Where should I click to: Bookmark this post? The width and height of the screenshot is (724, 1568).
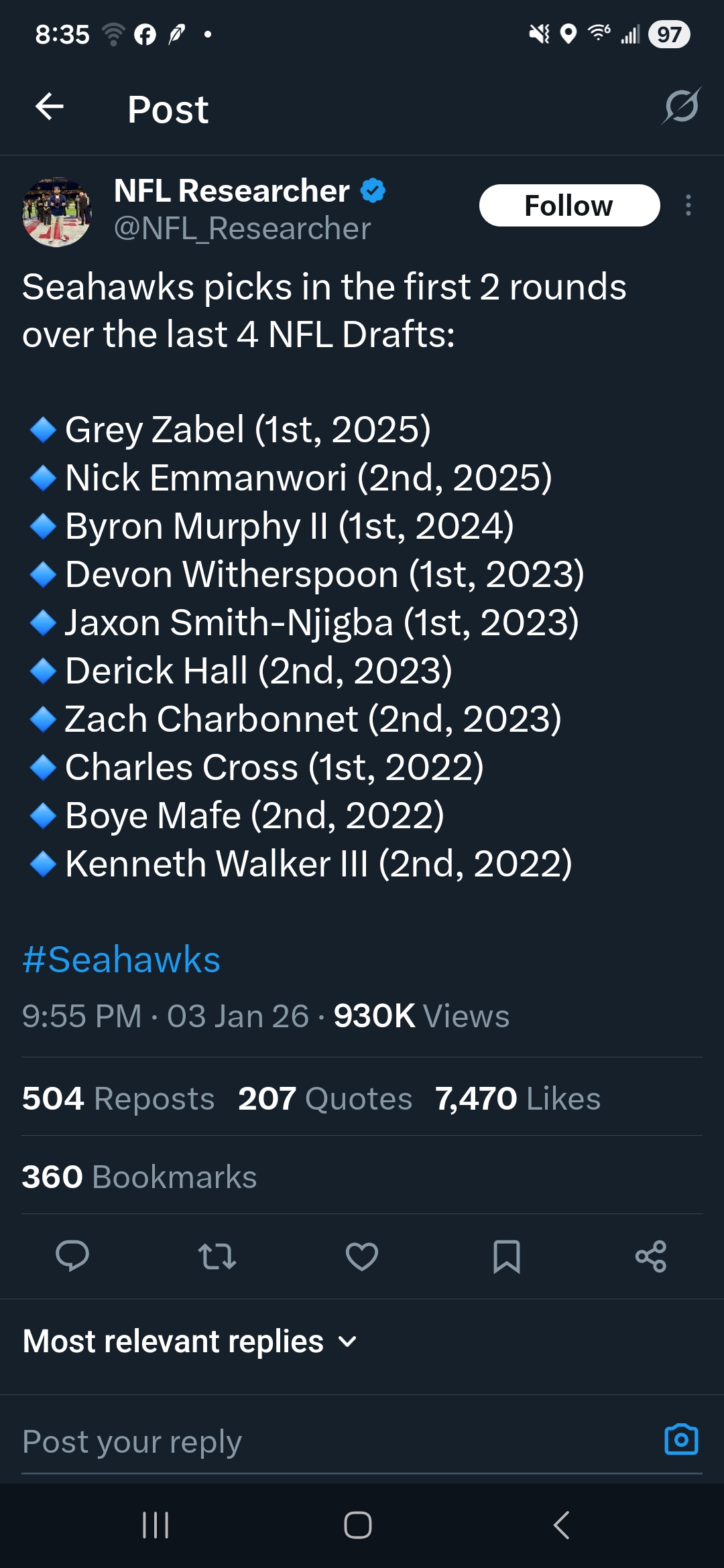[x=506, y=1256]
